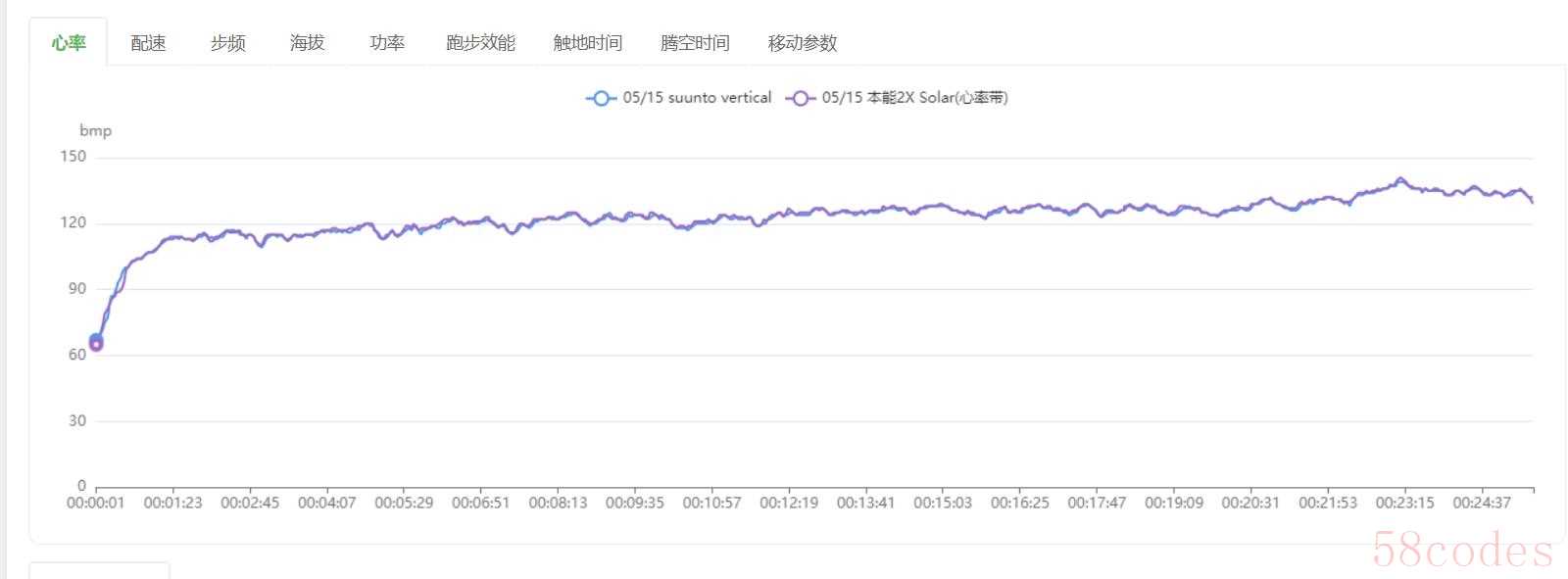Click the blue starting data point marker
This screenshot has width=1568, height=579.
click(96, 339)
